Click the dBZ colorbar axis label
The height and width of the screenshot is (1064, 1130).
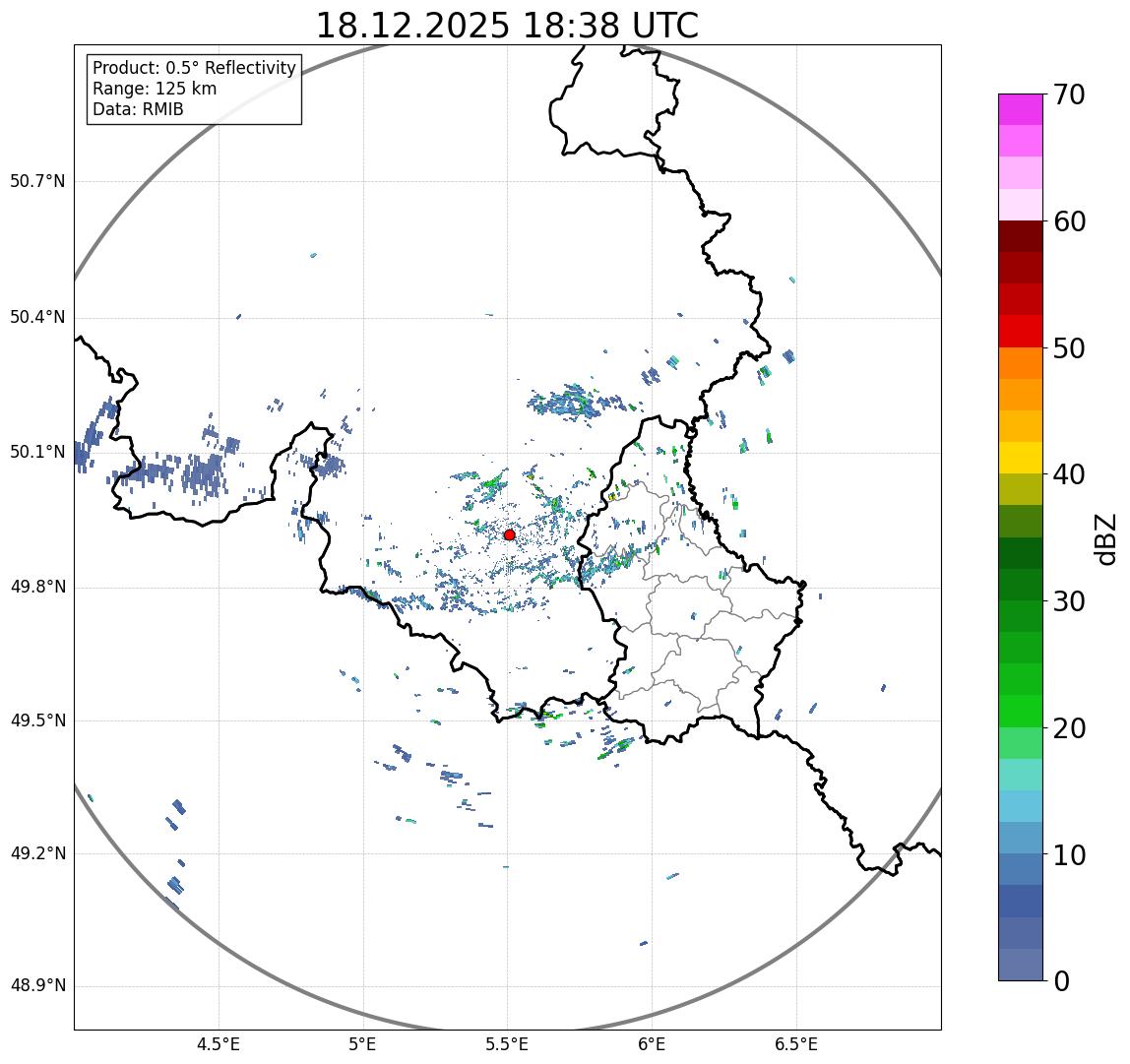[x=1105, y=539]
